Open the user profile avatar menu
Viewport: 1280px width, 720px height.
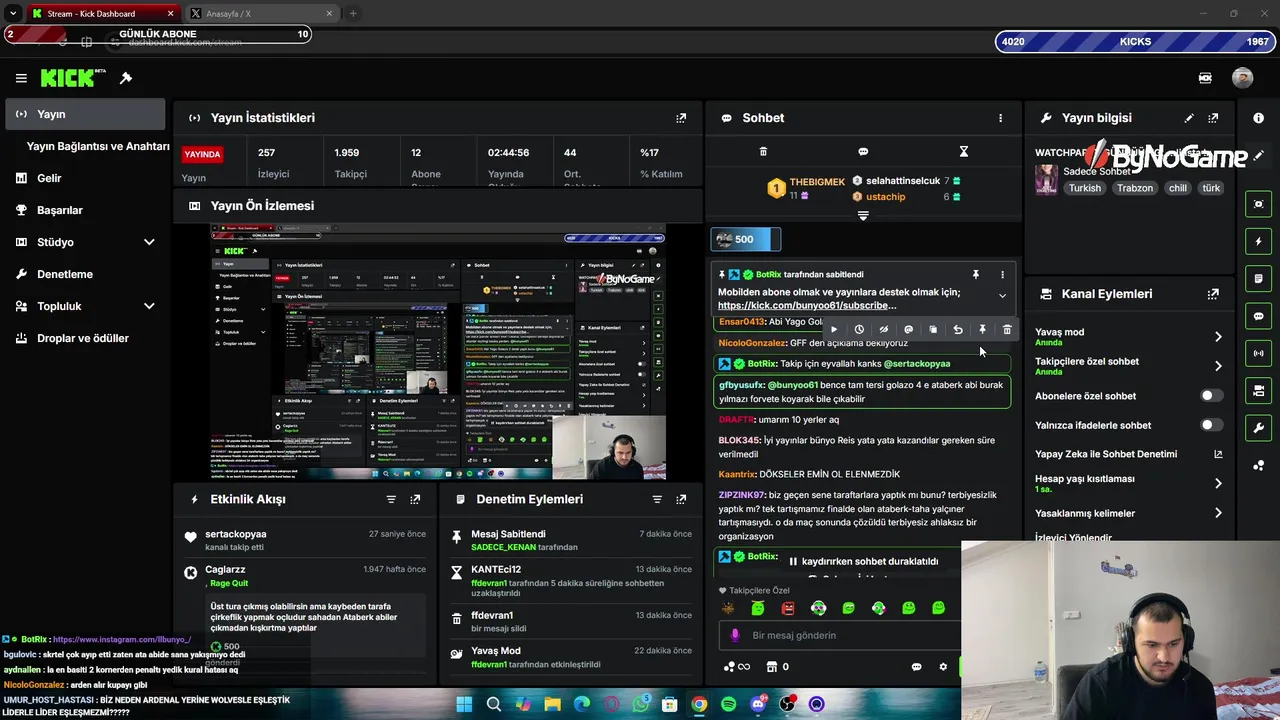coord(1242,78)
